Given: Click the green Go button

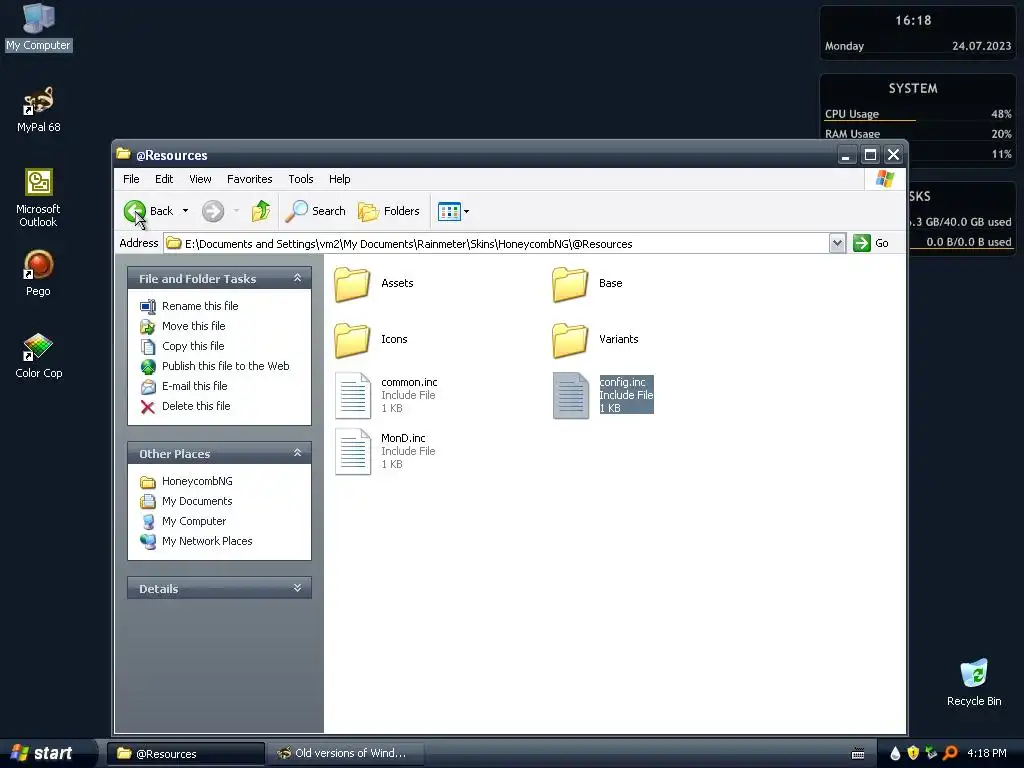Looking at the screenshot, I should click(x=871, y=244).
